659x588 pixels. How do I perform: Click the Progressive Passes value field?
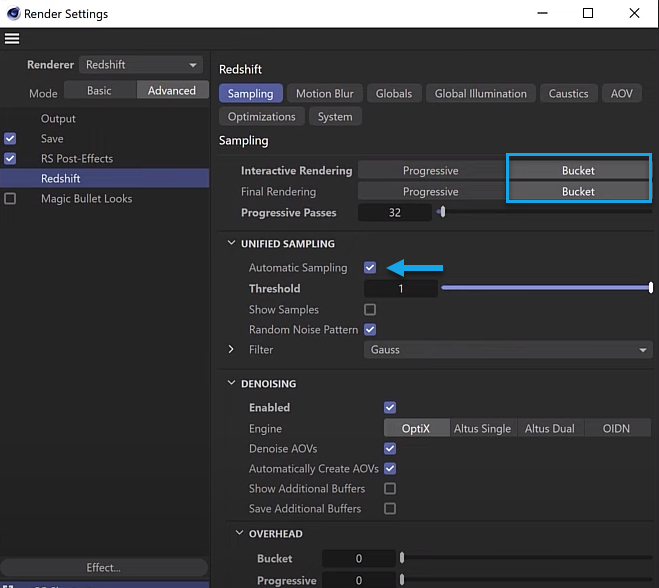(x=395, y=212)
